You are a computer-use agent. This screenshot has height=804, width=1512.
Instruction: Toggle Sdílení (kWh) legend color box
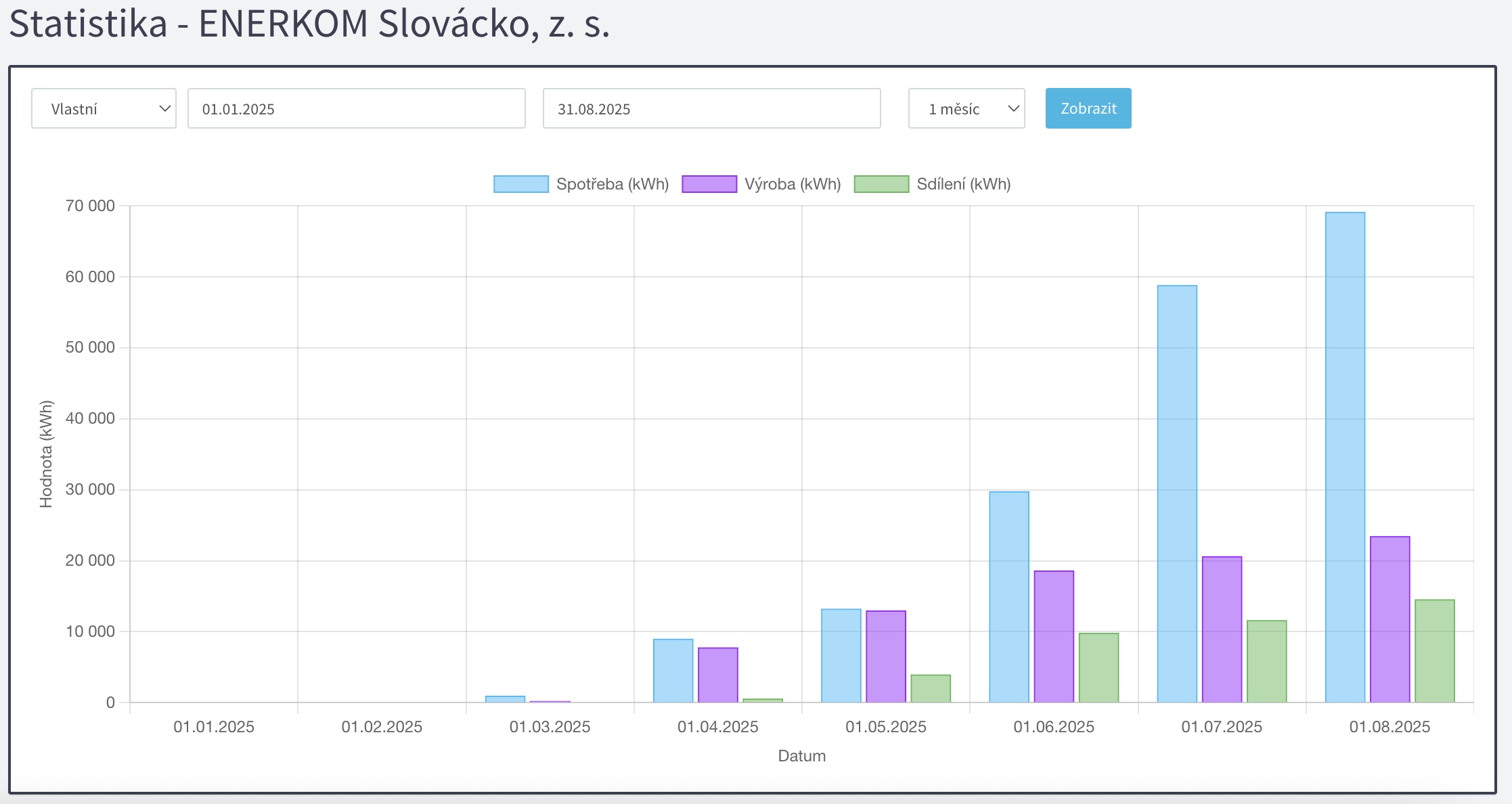[881, 184]
